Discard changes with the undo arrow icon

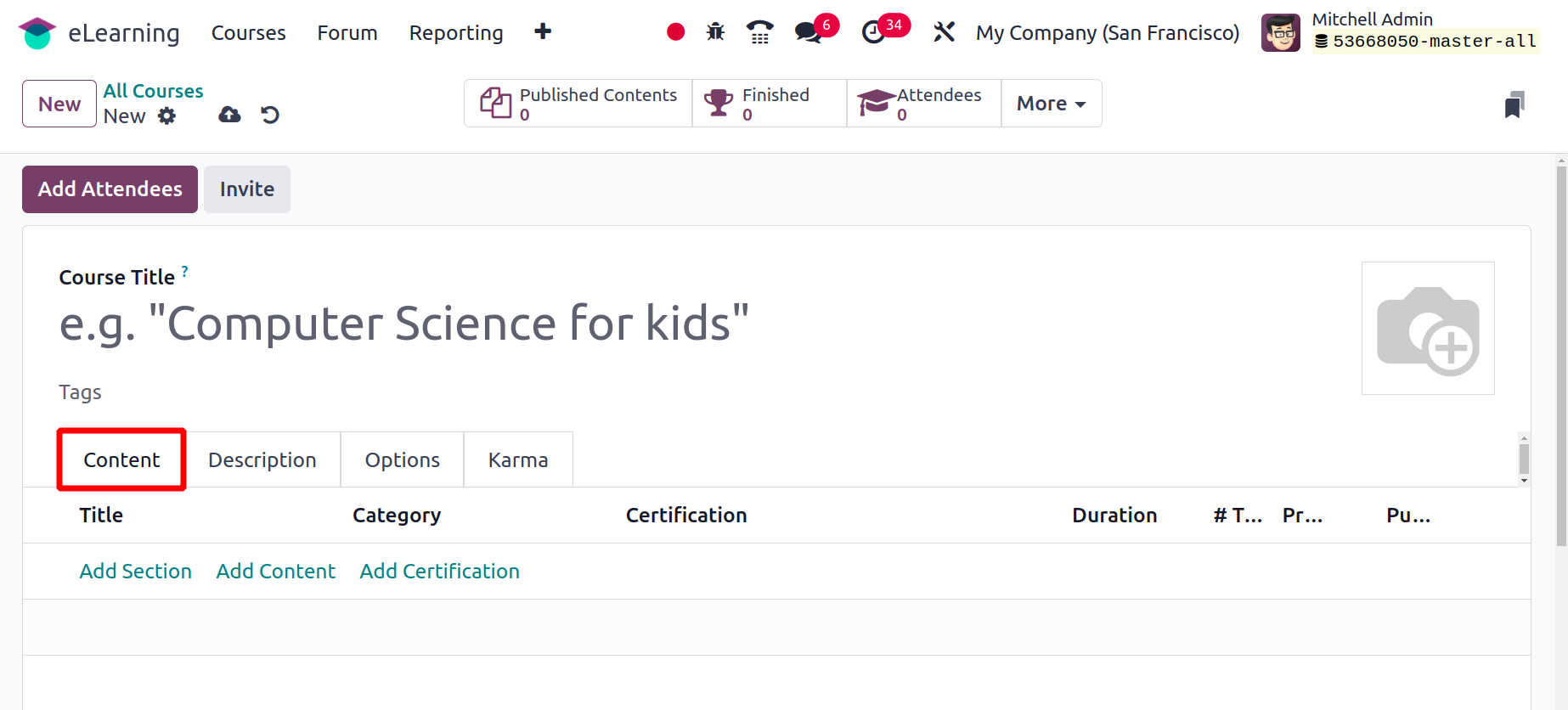(270, 115)
